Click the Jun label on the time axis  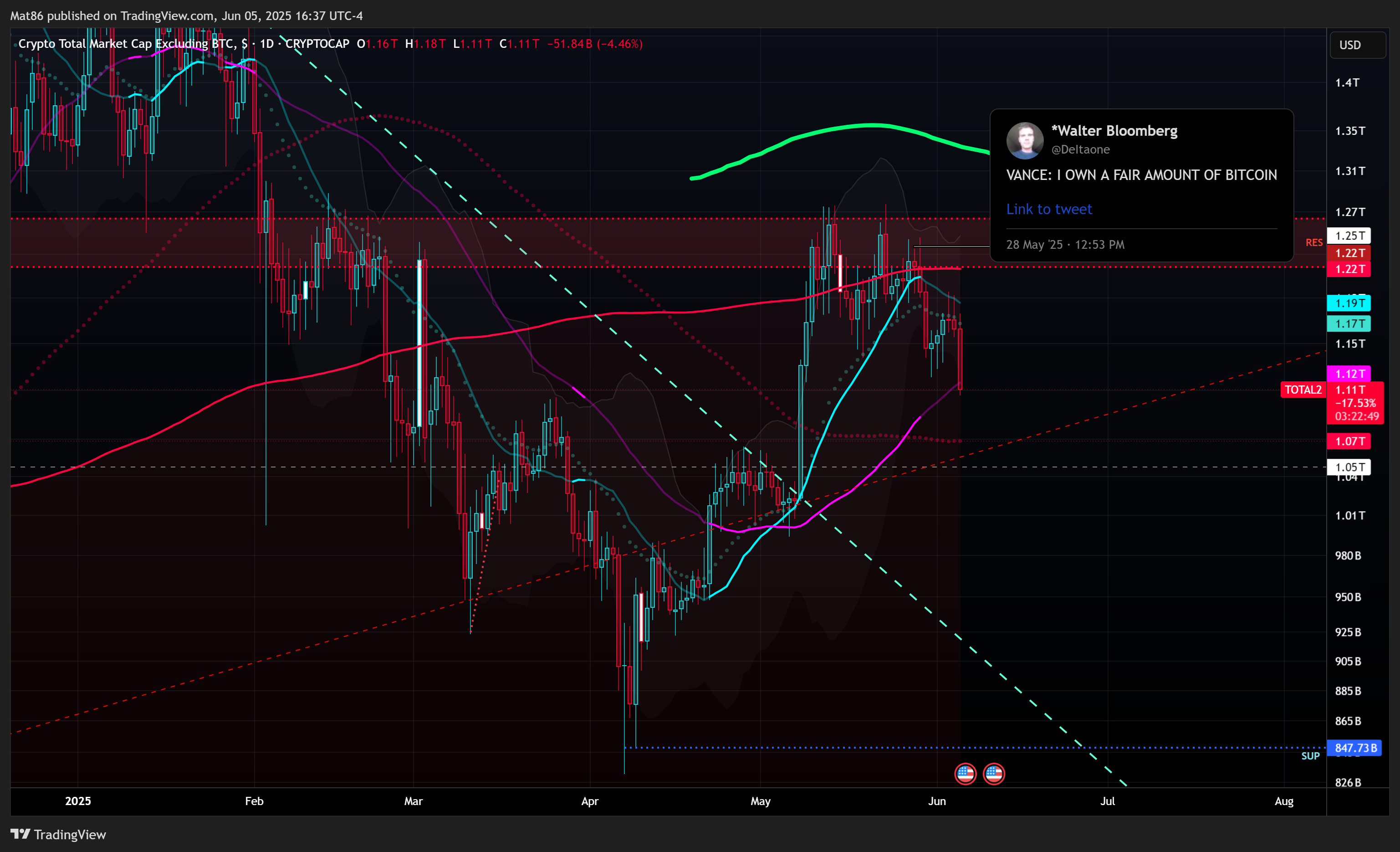click(937, 801)
